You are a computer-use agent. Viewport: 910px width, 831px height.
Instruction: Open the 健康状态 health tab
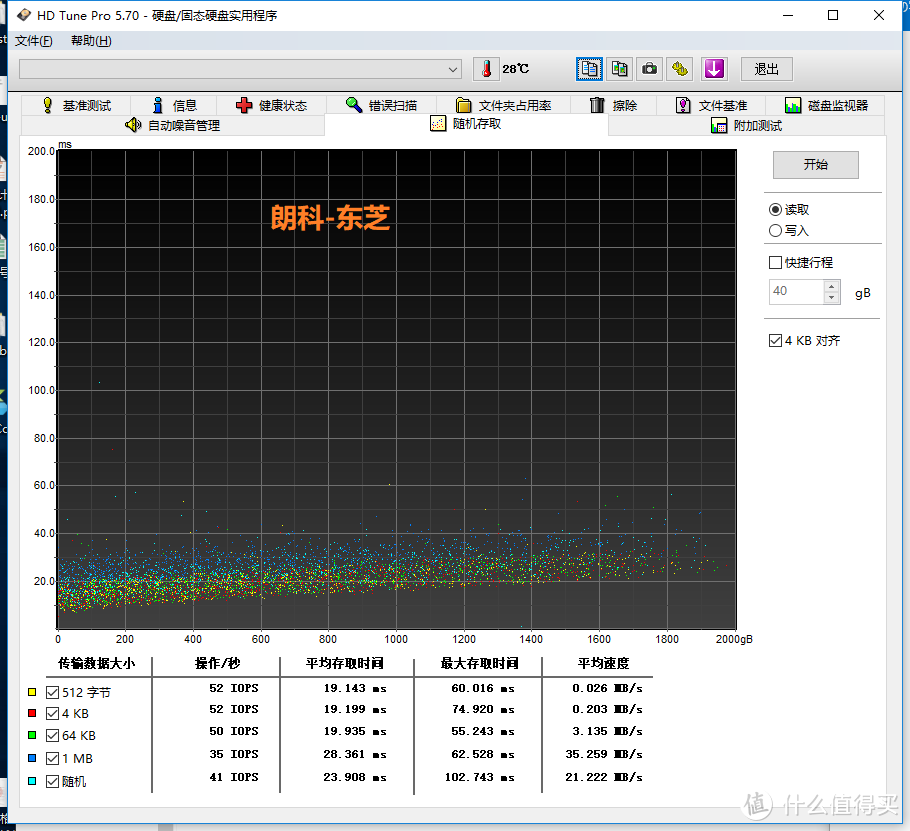272,105
